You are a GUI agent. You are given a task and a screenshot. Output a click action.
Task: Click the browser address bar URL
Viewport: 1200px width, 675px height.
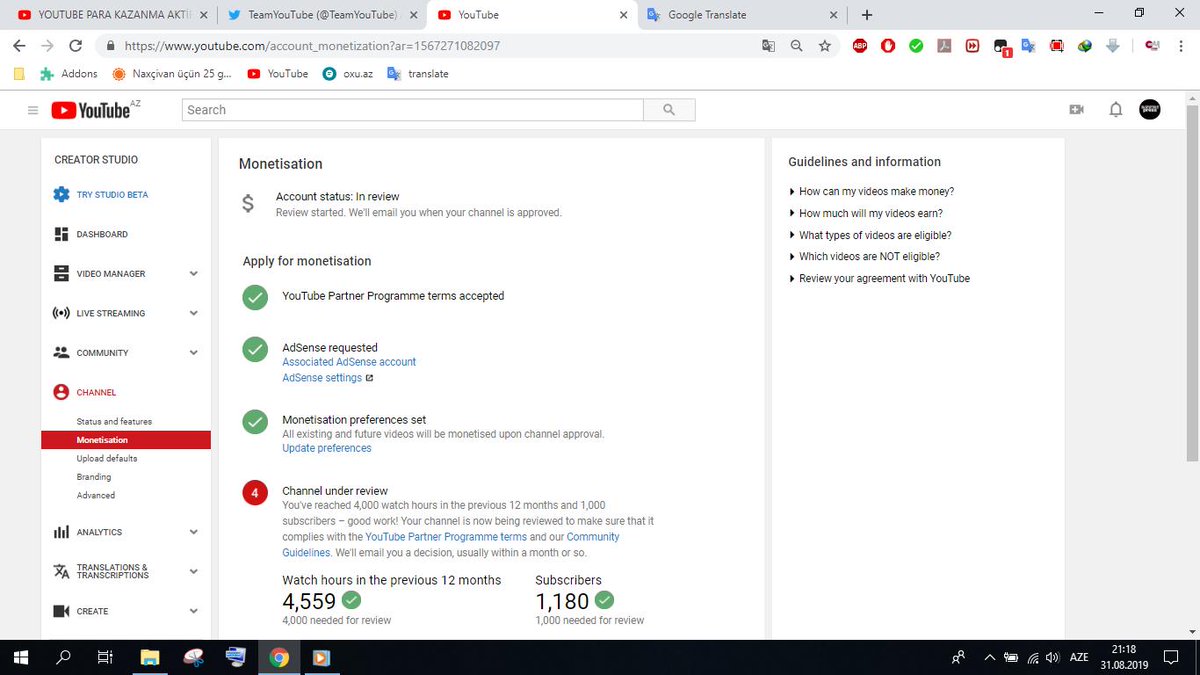312,46
